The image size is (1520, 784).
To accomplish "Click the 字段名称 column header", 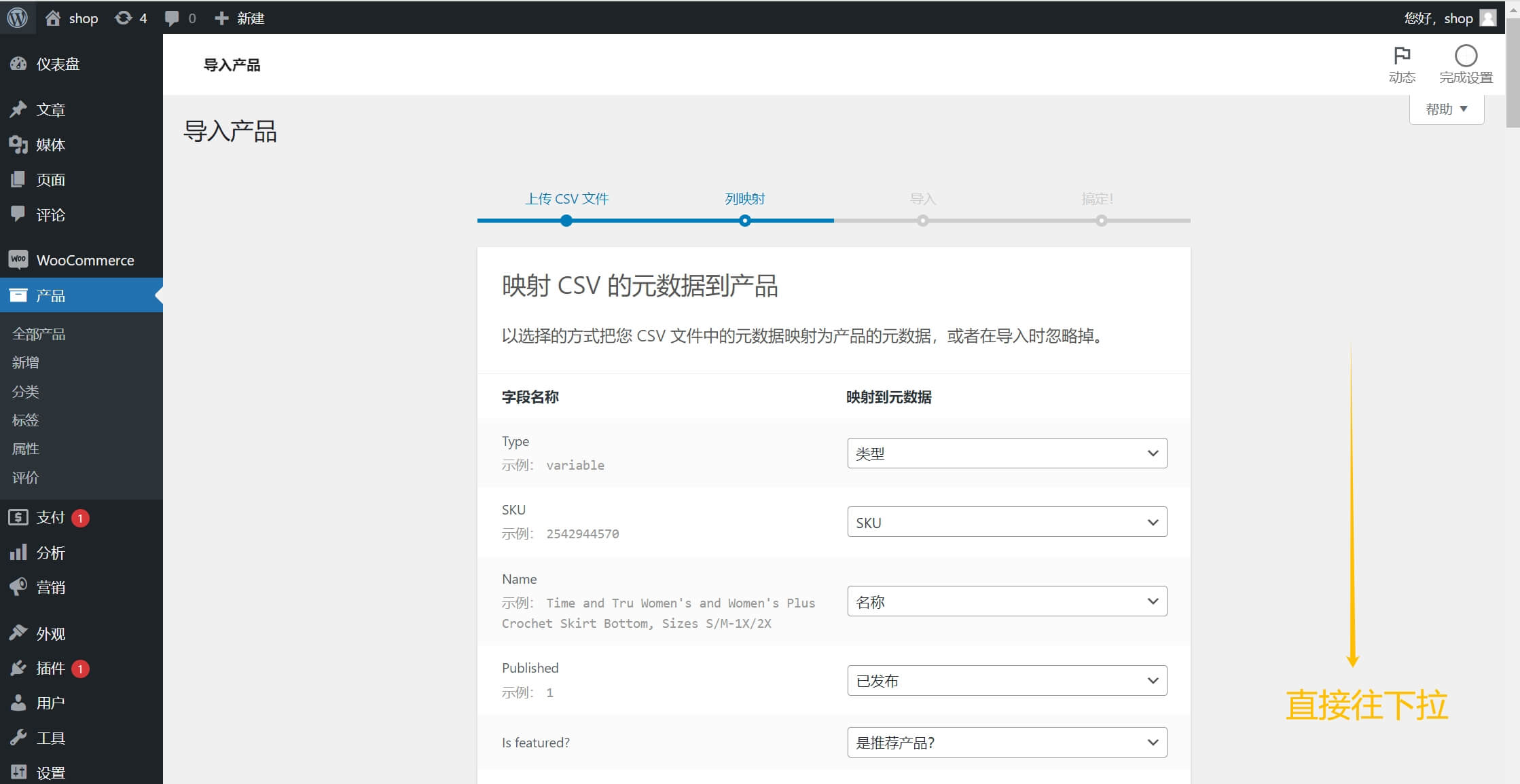I will [530, 397].
